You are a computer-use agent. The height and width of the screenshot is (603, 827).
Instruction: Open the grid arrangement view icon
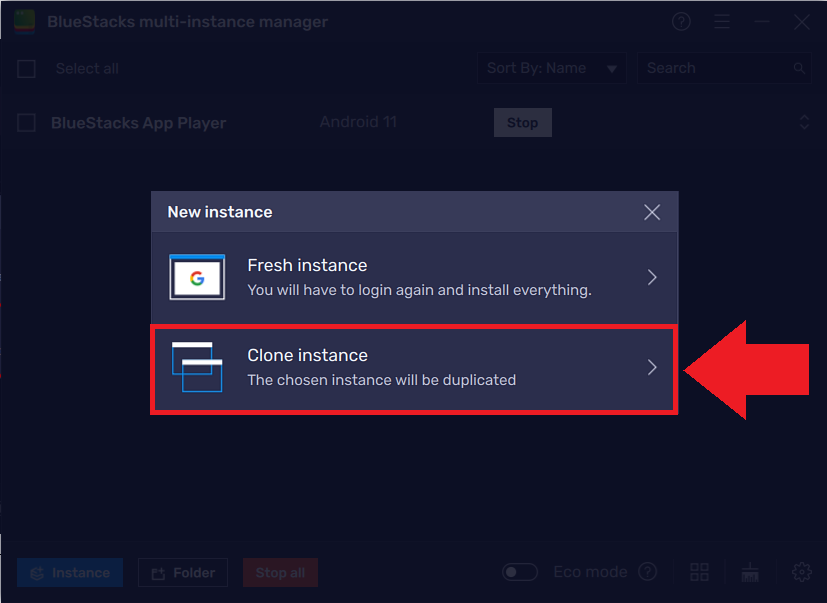[x=699, y=572]
